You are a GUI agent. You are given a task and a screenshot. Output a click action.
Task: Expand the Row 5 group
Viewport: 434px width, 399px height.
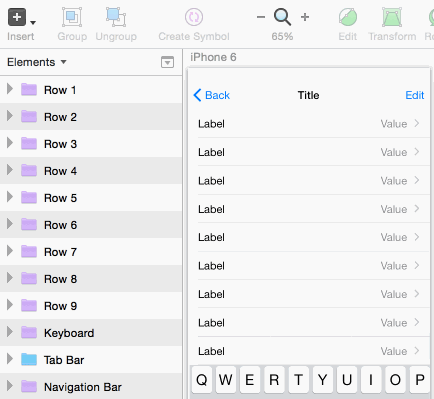click(10, 197)
